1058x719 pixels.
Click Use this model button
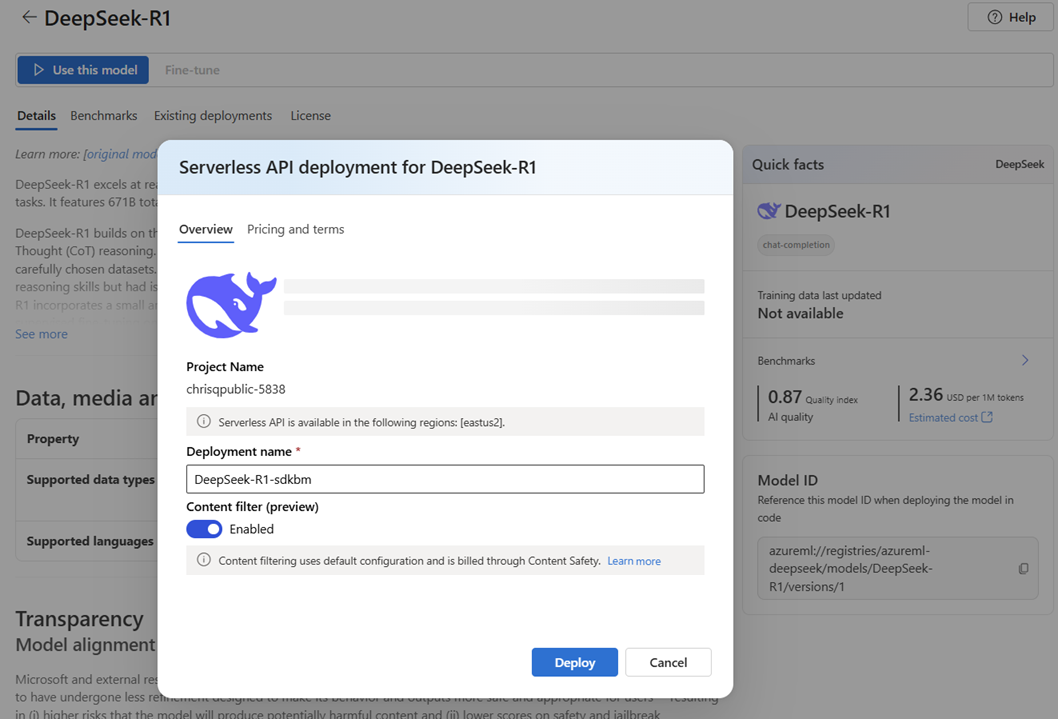(83, 70)
